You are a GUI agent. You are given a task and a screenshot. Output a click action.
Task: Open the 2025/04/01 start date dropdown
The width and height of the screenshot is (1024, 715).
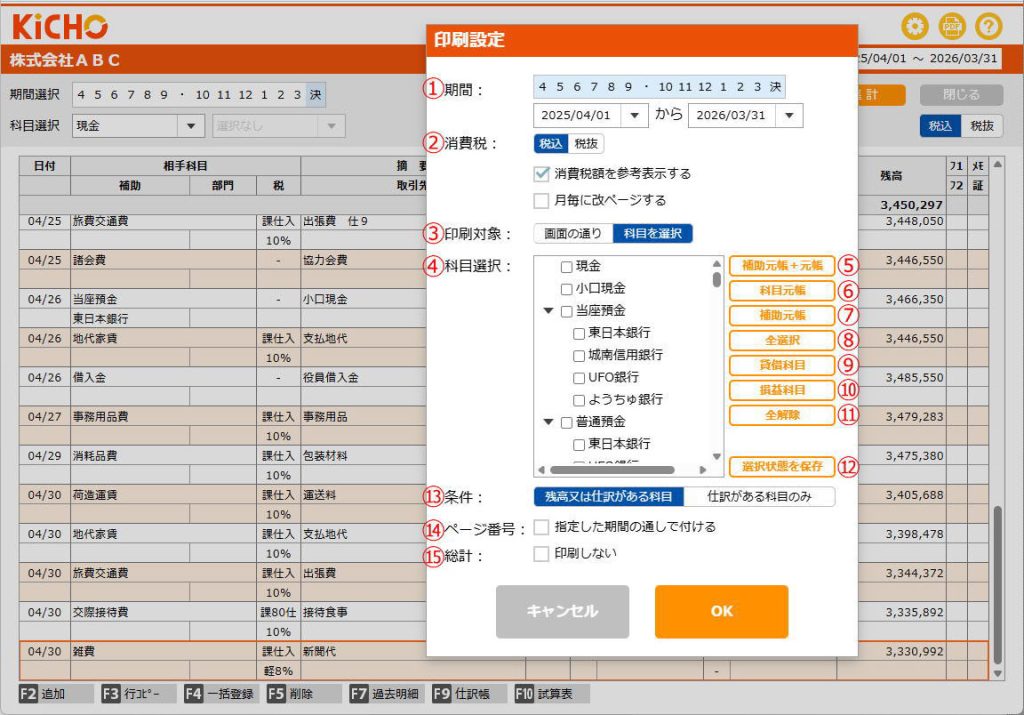point(634,116)
